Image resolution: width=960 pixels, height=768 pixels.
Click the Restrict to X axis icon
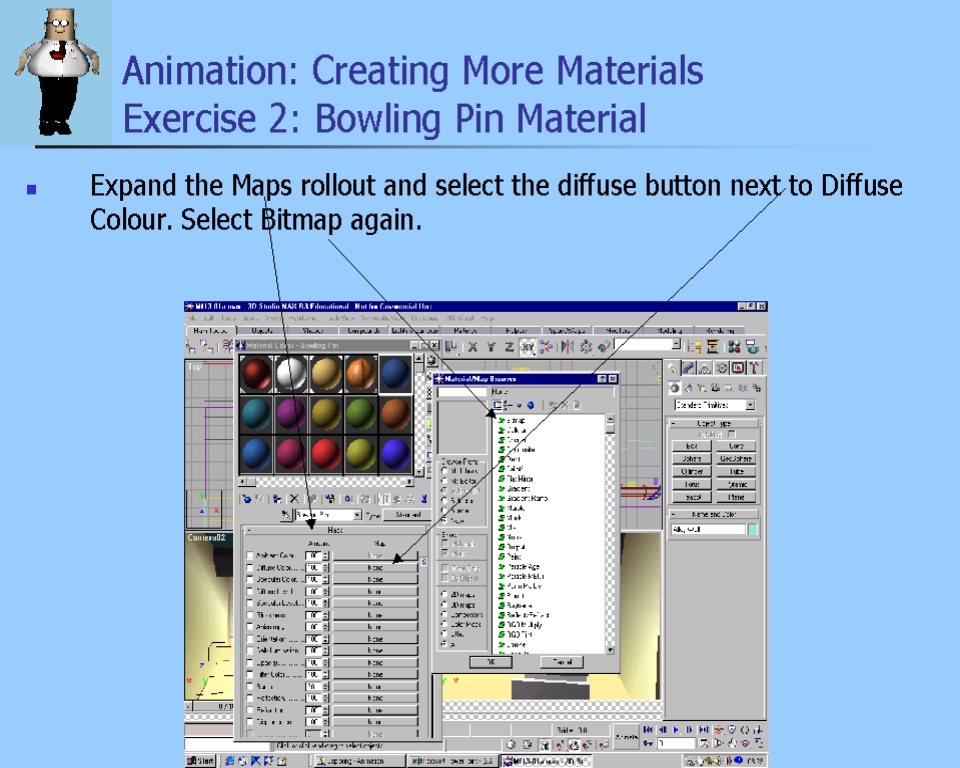point(472,347)
